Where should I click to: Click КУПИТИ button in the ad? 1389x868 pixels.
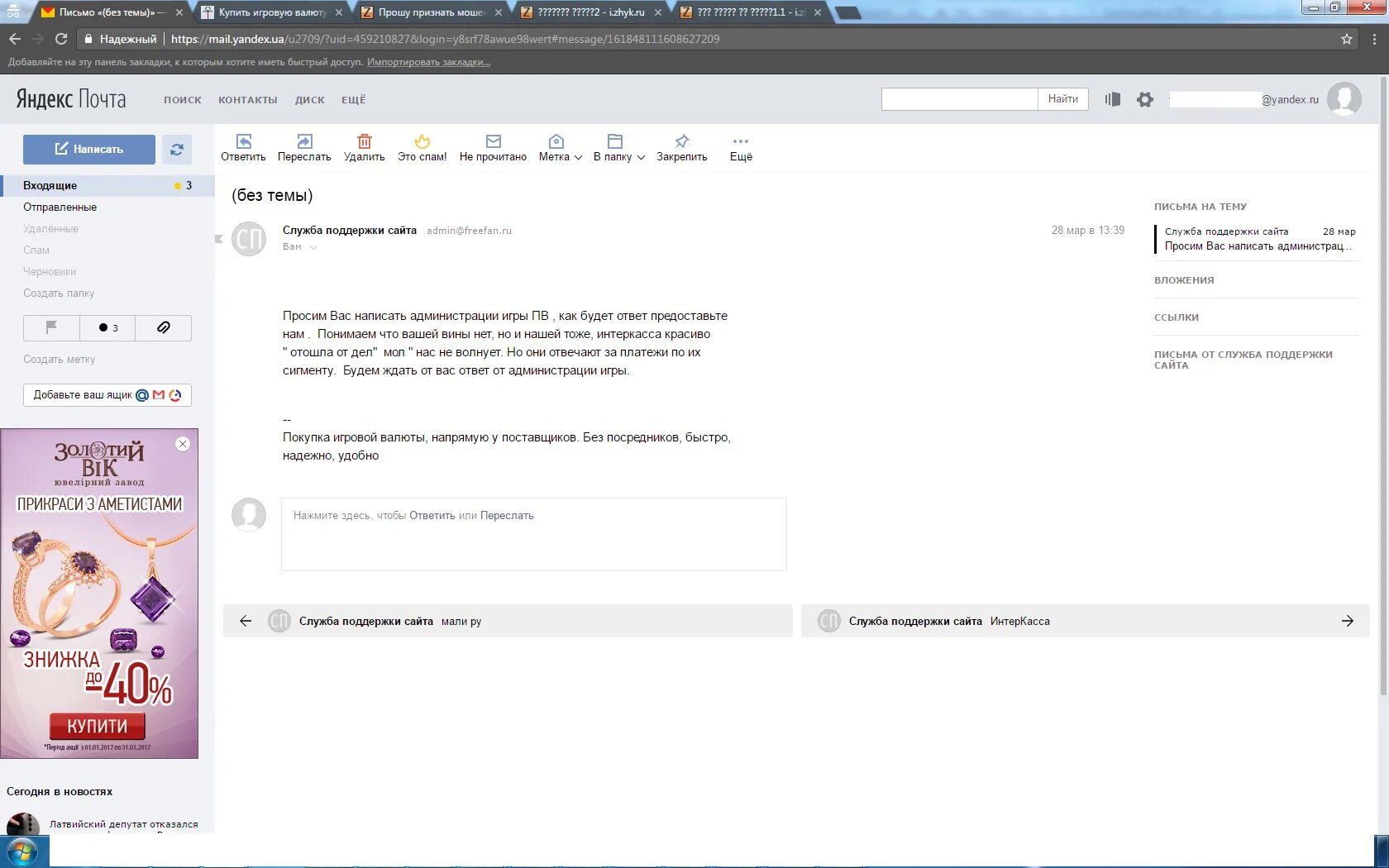click(98, 726)
